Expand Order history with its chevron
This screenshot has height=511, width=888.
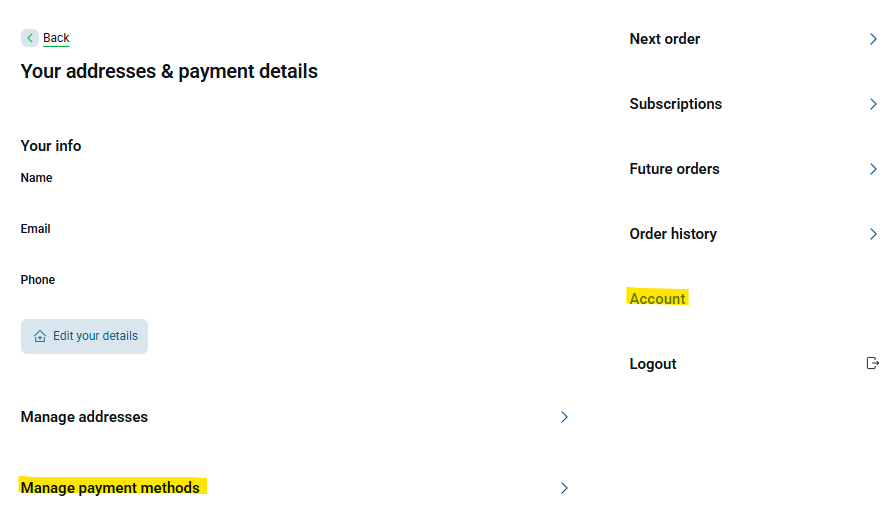pos(873,234)
